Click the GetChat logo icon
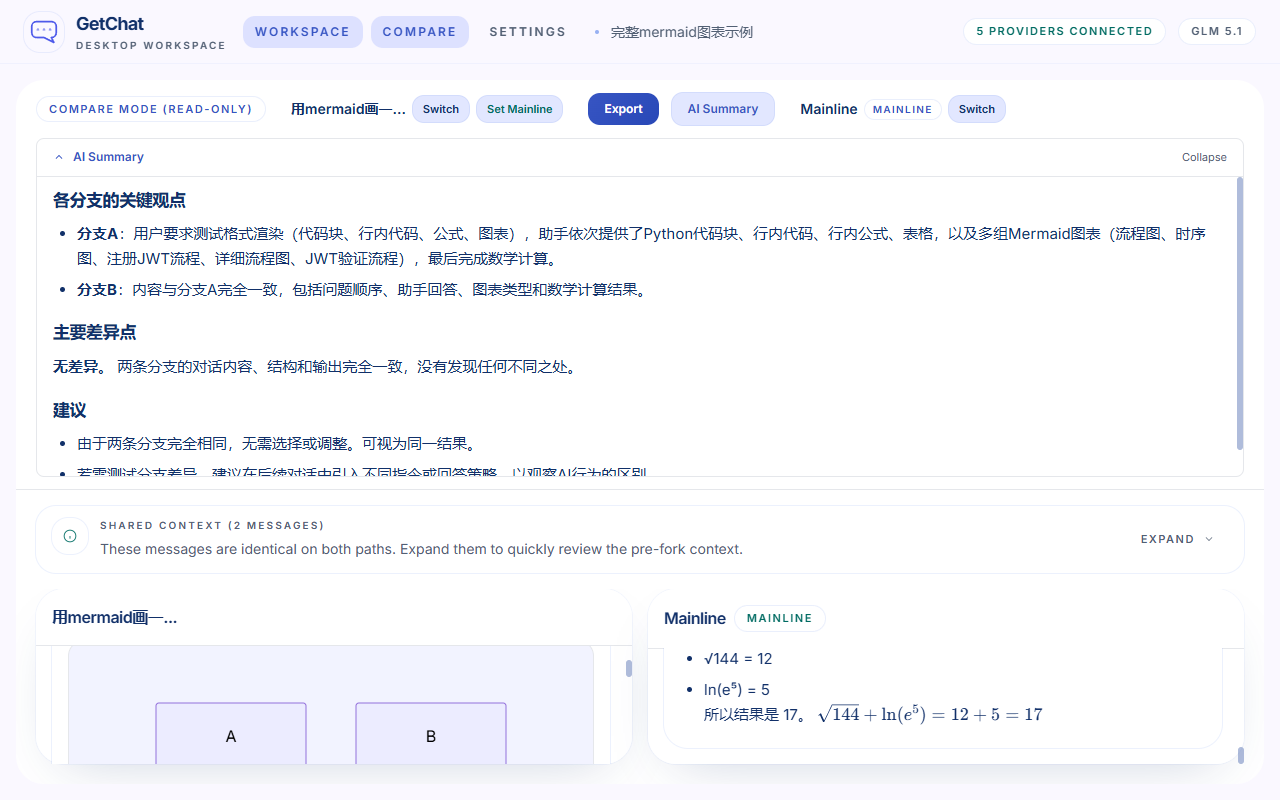This screenshot has width=1280, height=800. (44, 32)
